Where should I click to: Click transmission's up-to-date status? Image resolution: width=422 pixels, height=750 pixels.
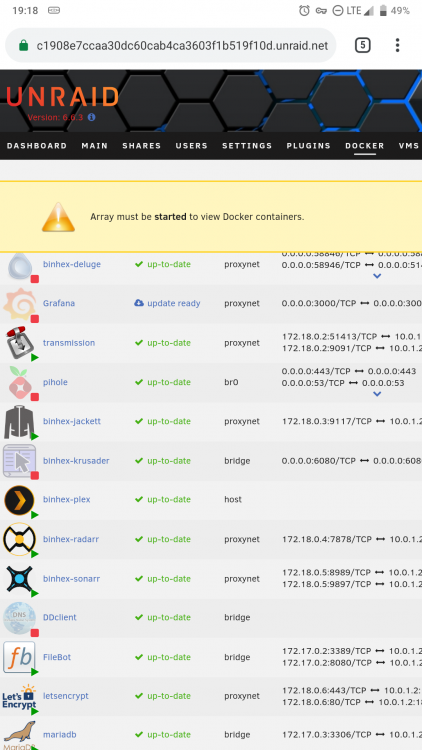coord(169,343)
